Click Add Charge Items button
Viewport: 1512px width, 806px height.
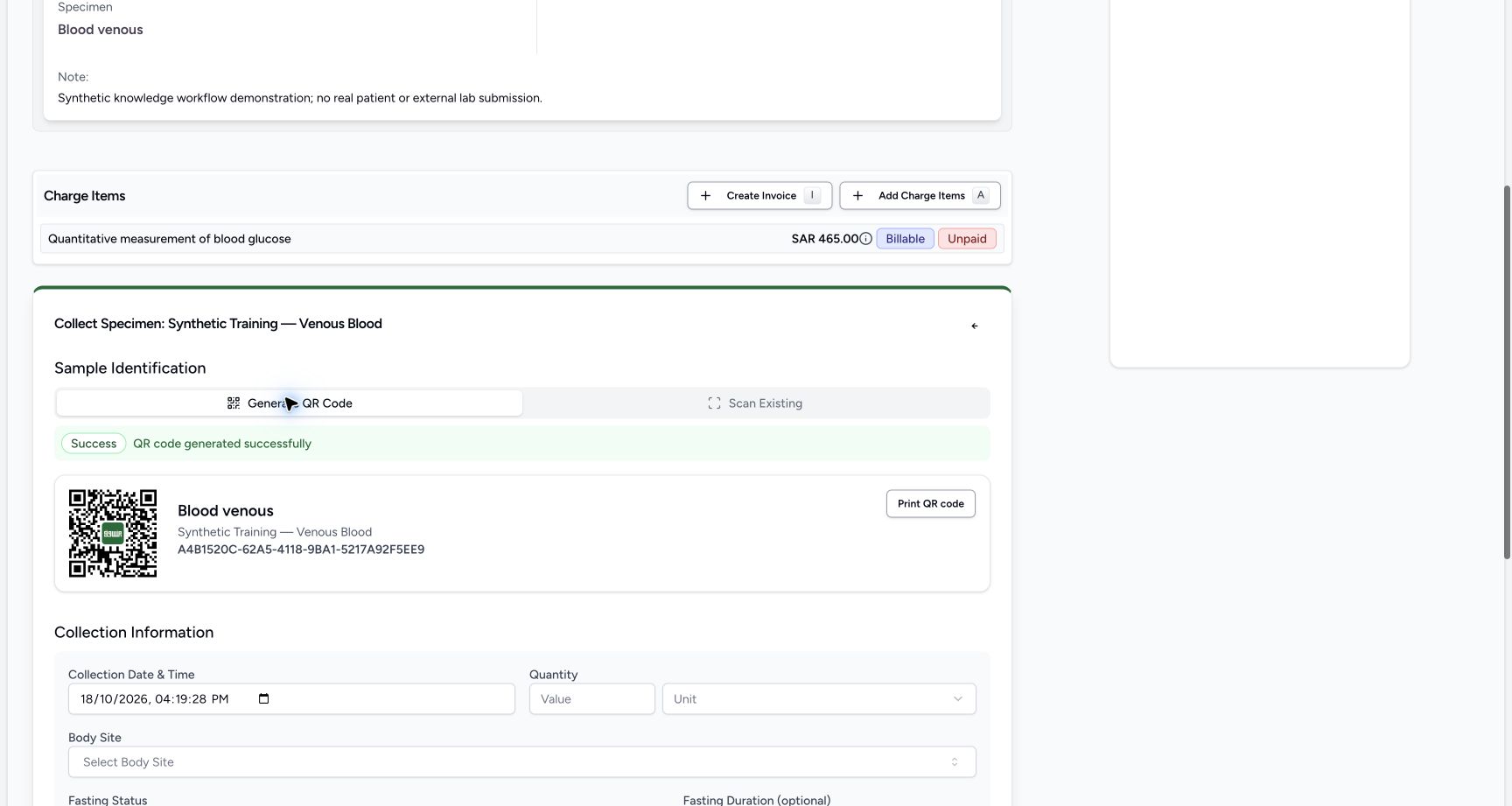[920, 196]
